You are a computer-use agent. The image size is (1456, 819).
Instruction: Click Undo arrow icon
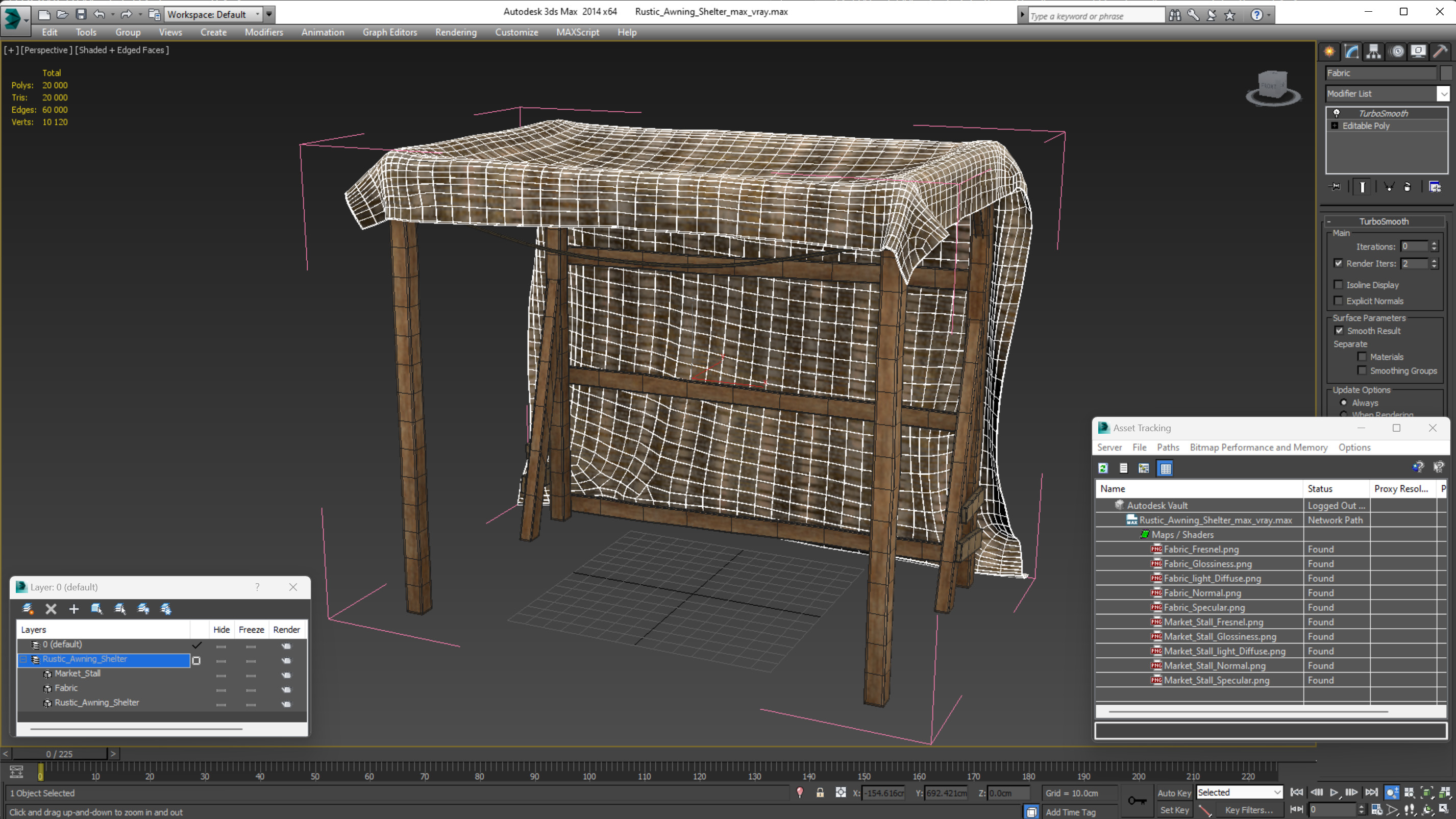point(100,14)
